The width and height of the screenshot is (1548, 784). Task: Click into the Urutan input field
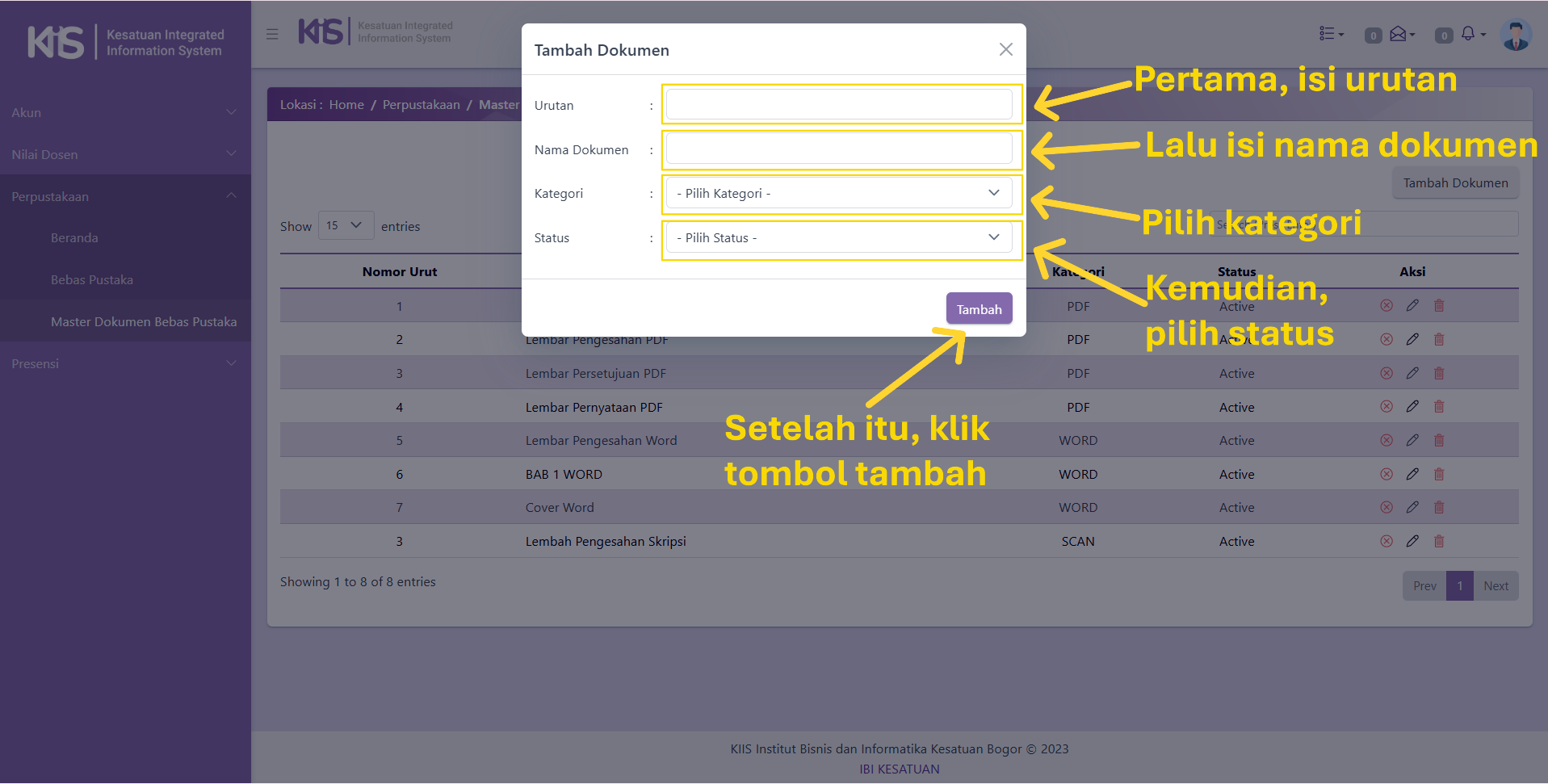coord(838,104)
